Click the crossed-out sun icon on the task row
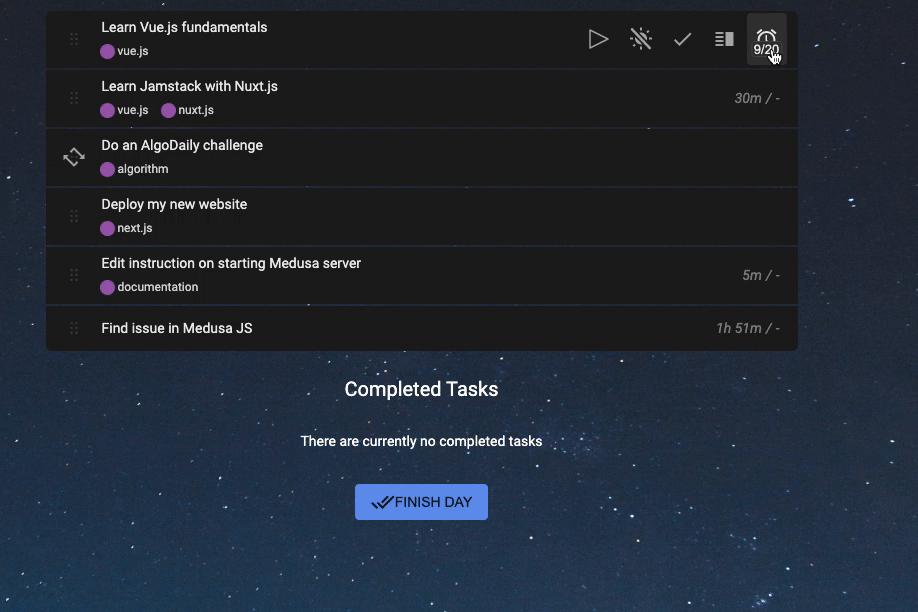The image size is (918, 612). coord(640,38)
